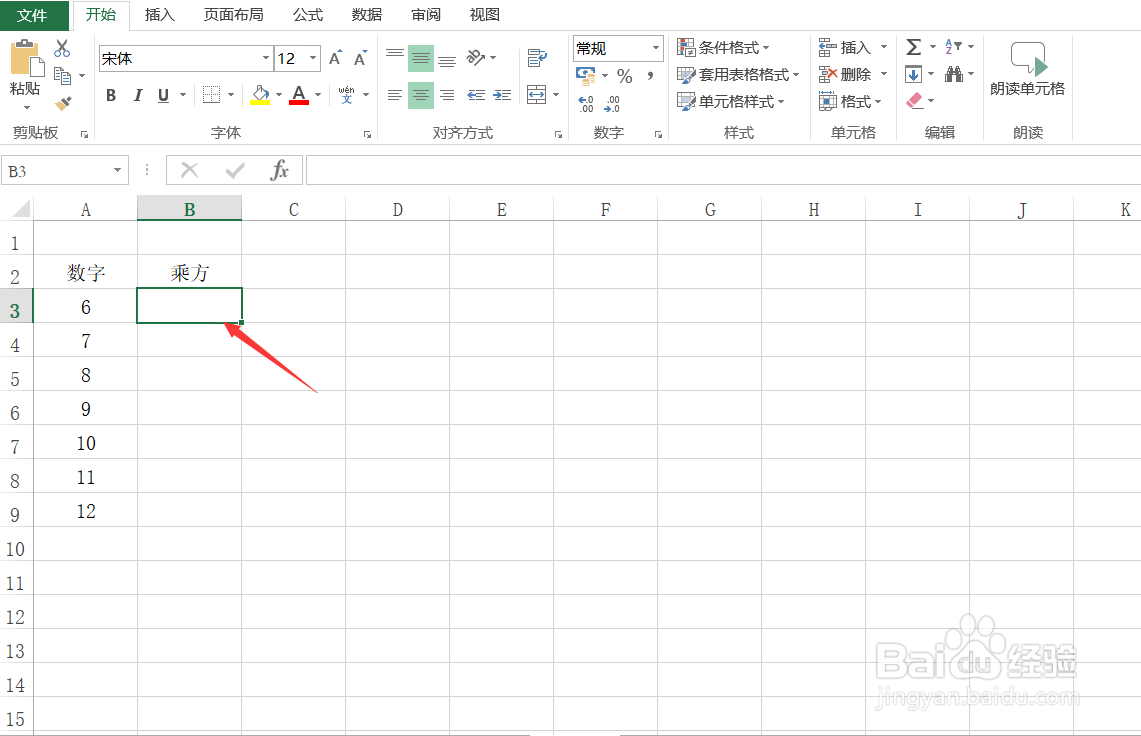Click the percent style icon in 数字 group
The image size is (1141, 736).
point(625,74)
